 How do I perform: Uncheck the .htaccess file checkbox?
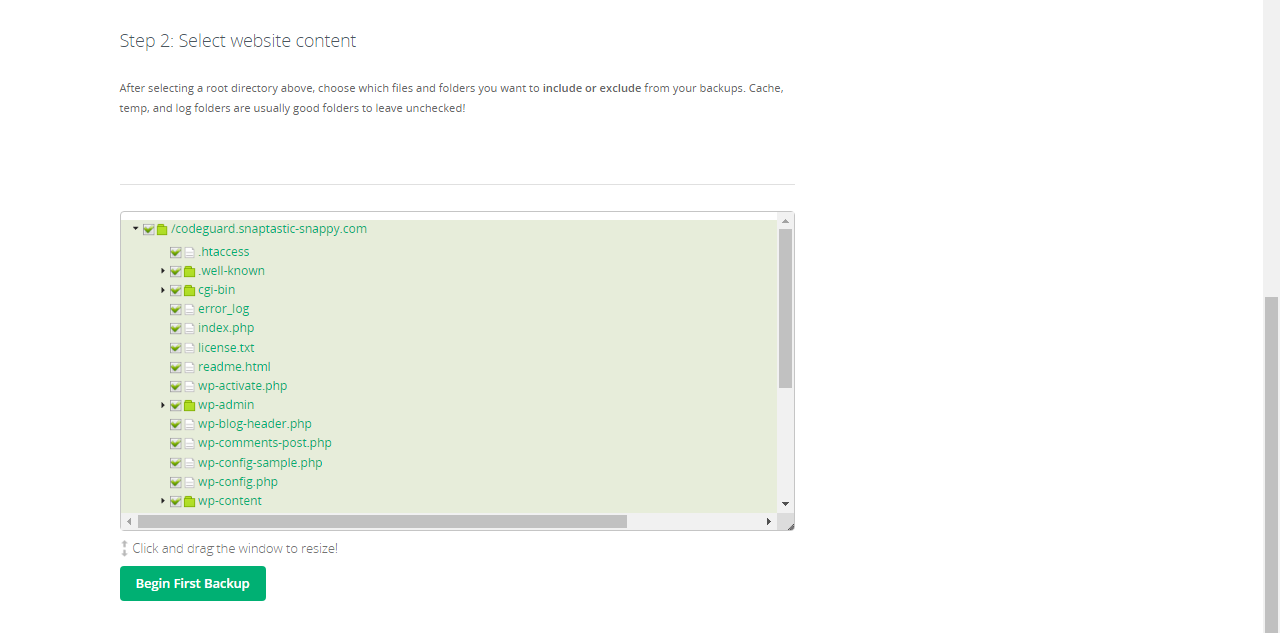coord(176,251)
